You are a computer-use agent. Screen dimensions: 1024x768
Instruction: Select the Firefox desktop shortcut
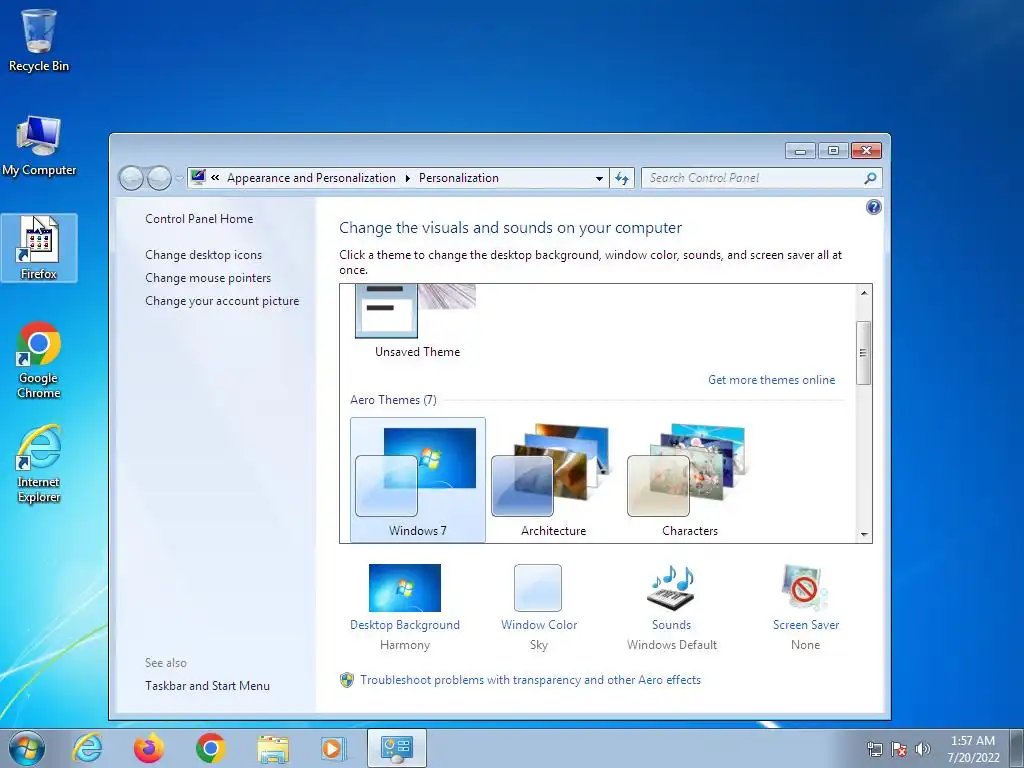point(39,248)
